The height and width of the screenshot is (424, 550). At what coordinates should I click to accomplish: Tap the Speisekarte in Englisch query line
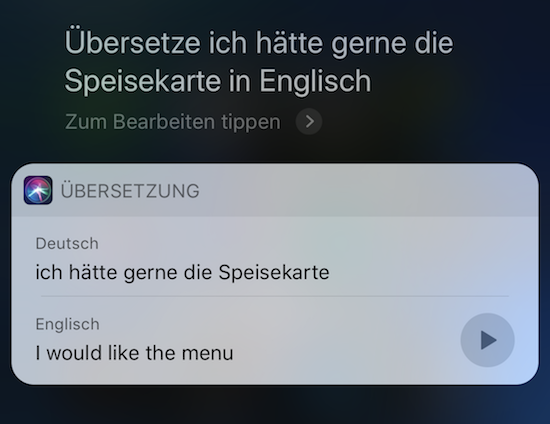217,82
